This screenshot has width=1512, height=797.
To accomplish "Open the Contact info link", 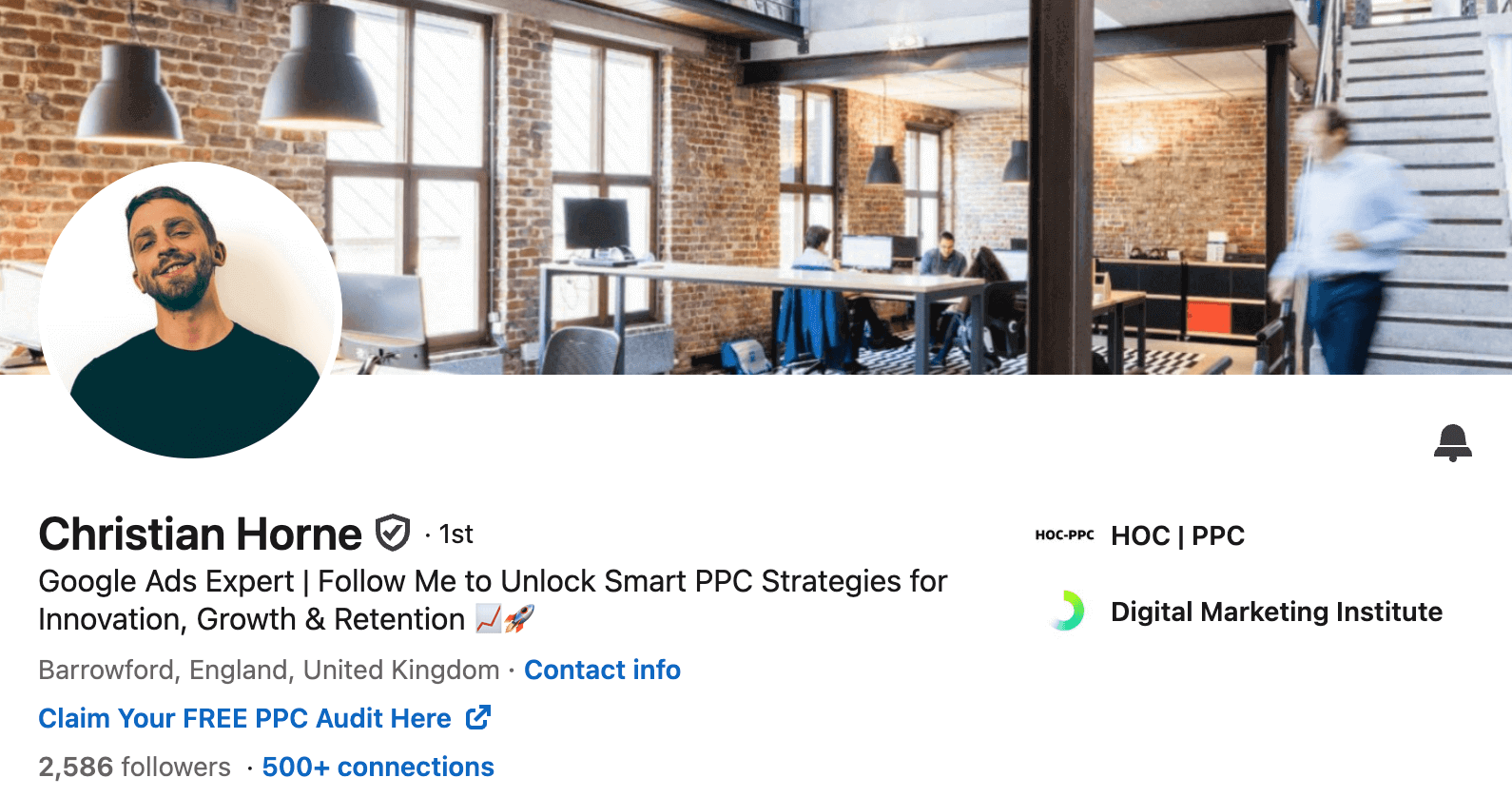I will pos(602,670).
